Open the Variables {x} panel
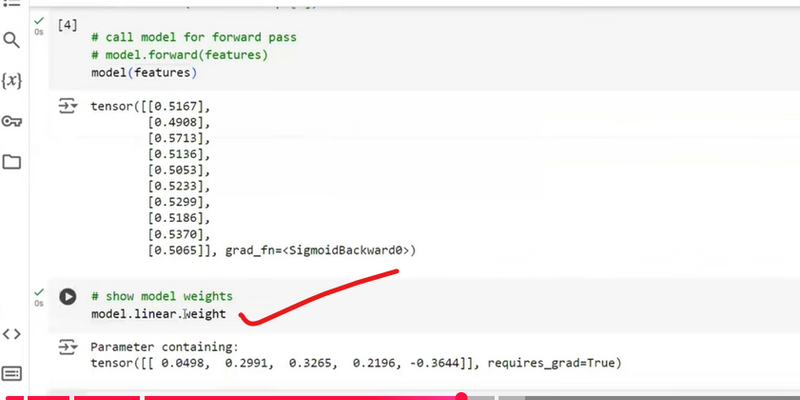 pyautogui.click(x=12, y=81)
